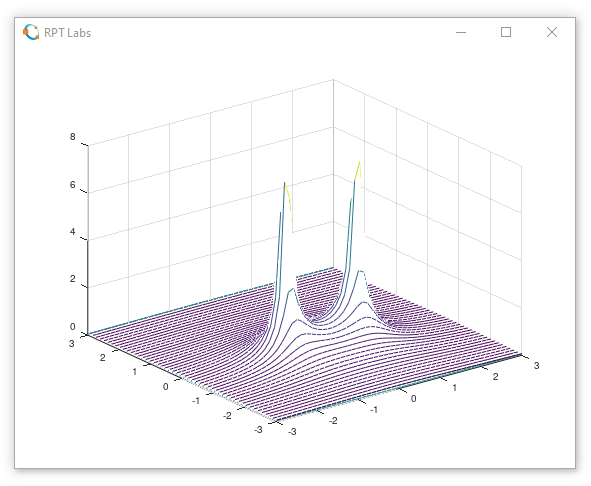Click the right horizontal axis label 0
The height and width of the screenshot is (486, 591).
click(413, 399)
